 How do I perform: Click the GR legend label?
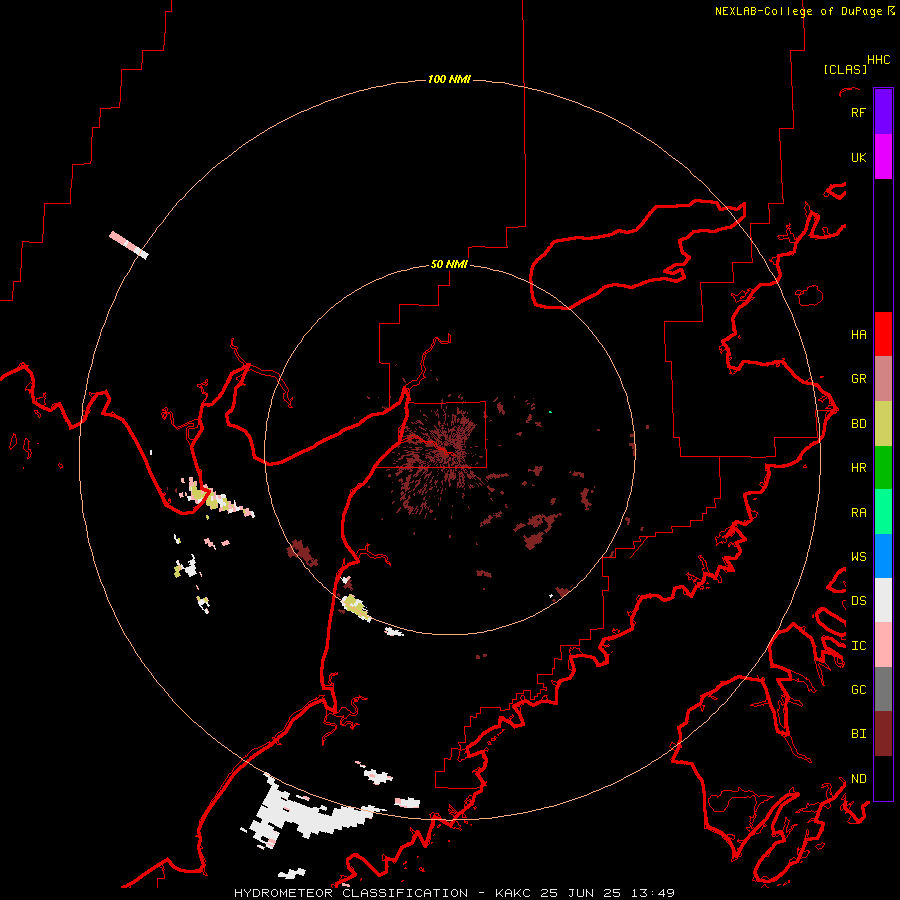[x=858, y=378]
